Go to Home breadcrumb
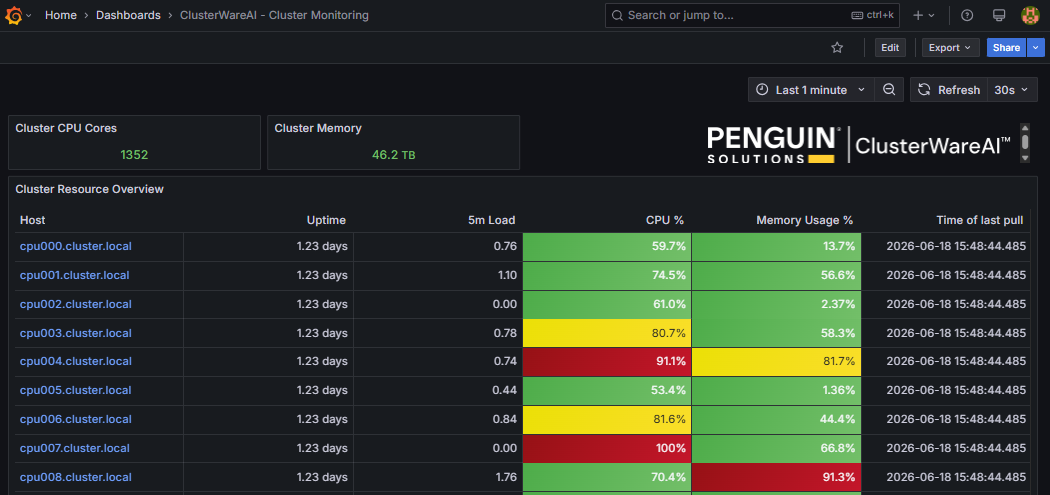The width and height of the screenshot is (1050, 495). tap(61, 15)
